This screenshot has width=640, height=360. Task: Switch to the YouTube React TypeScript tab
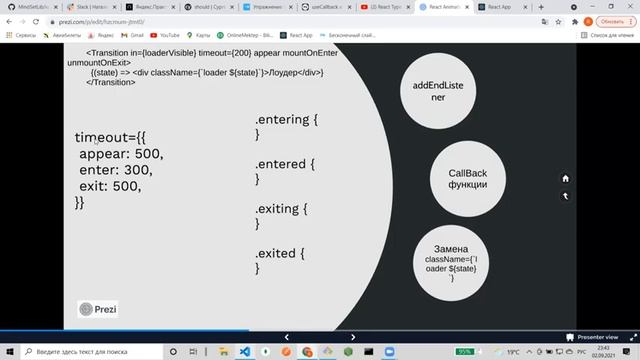pyautogui.click(x=386, y=7)
